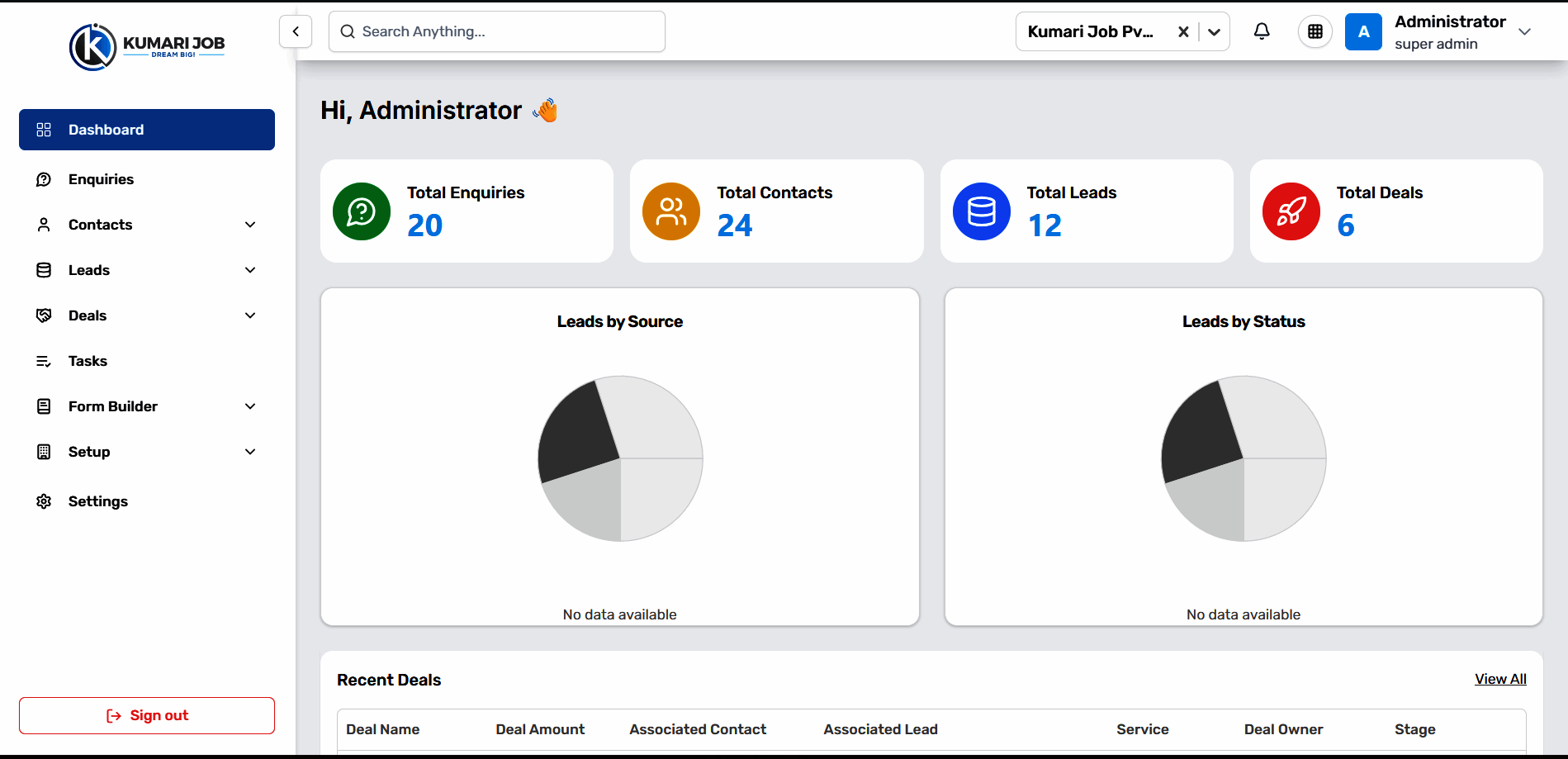Clear the Kumari Job Pvt company selection
Image resolution: width=1568 pixels, height=759 pixels.
[1183, 31]
